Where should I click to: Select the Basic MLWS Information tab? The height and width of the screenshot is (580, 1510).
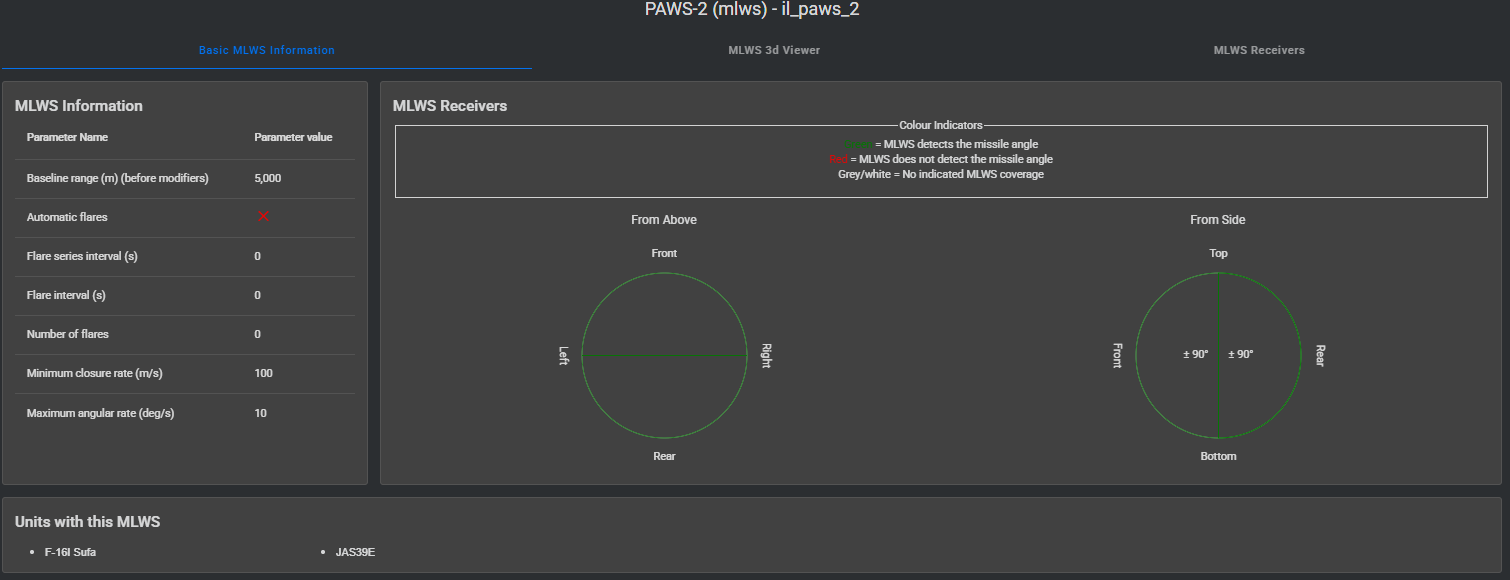point(266,50)
